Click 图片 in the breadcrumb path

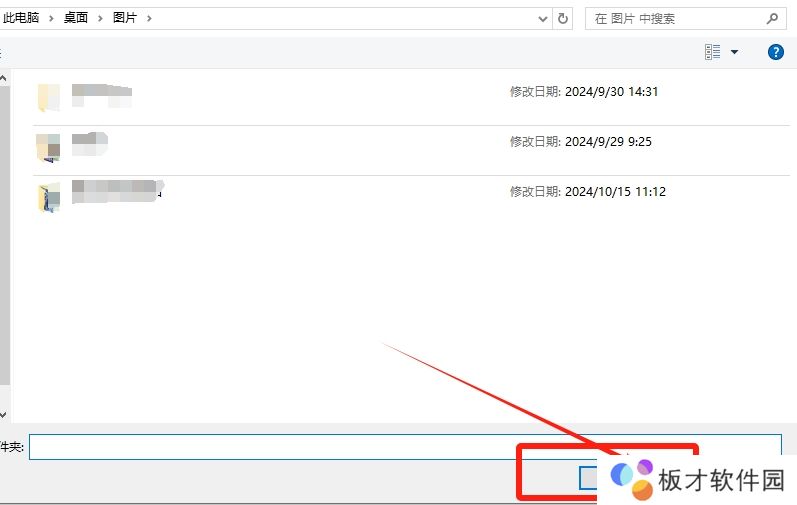click(x=126, y=18)
